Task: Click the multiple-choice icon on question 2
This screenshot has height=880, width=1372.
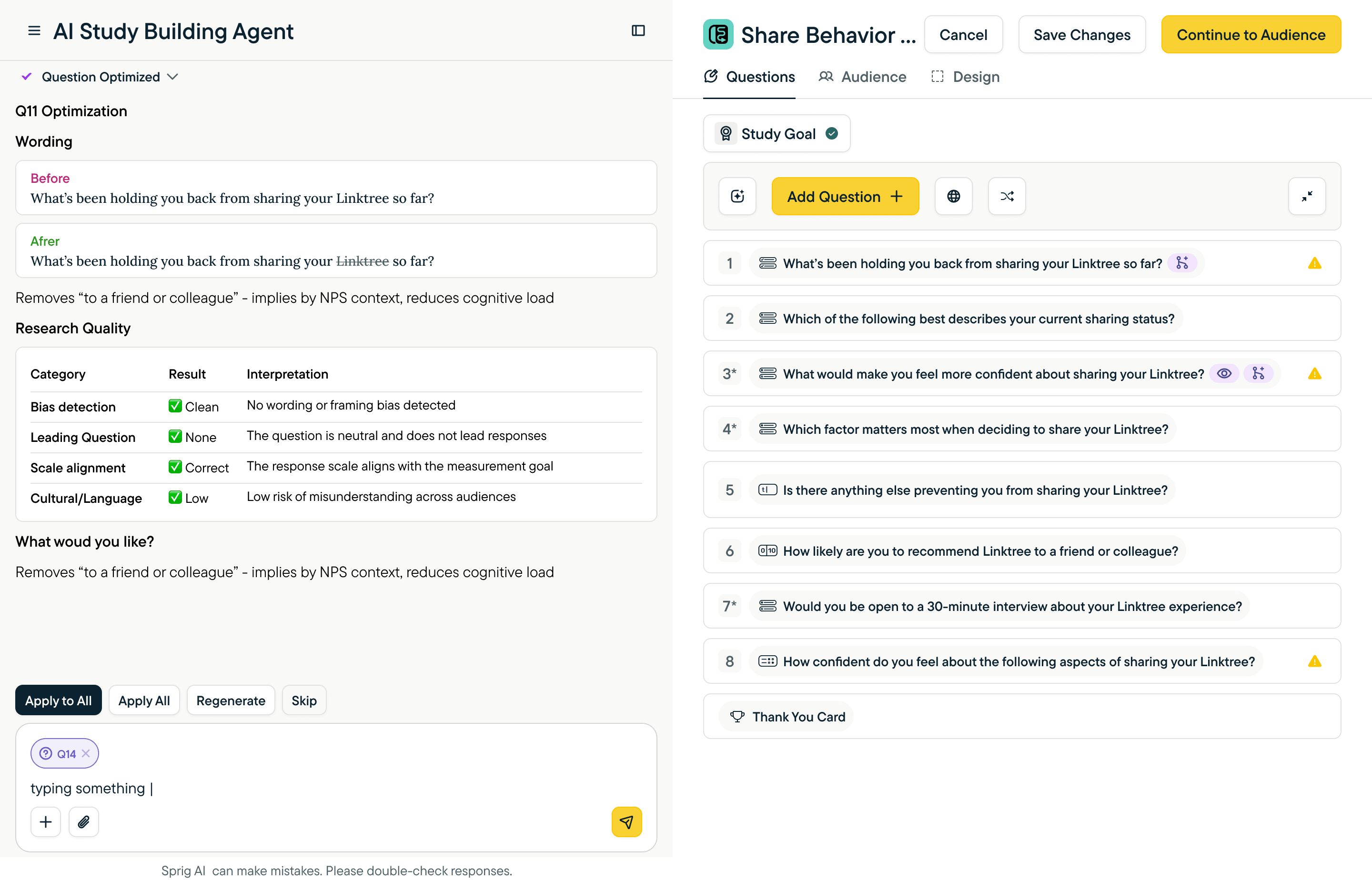Action: tap(767, 318)
